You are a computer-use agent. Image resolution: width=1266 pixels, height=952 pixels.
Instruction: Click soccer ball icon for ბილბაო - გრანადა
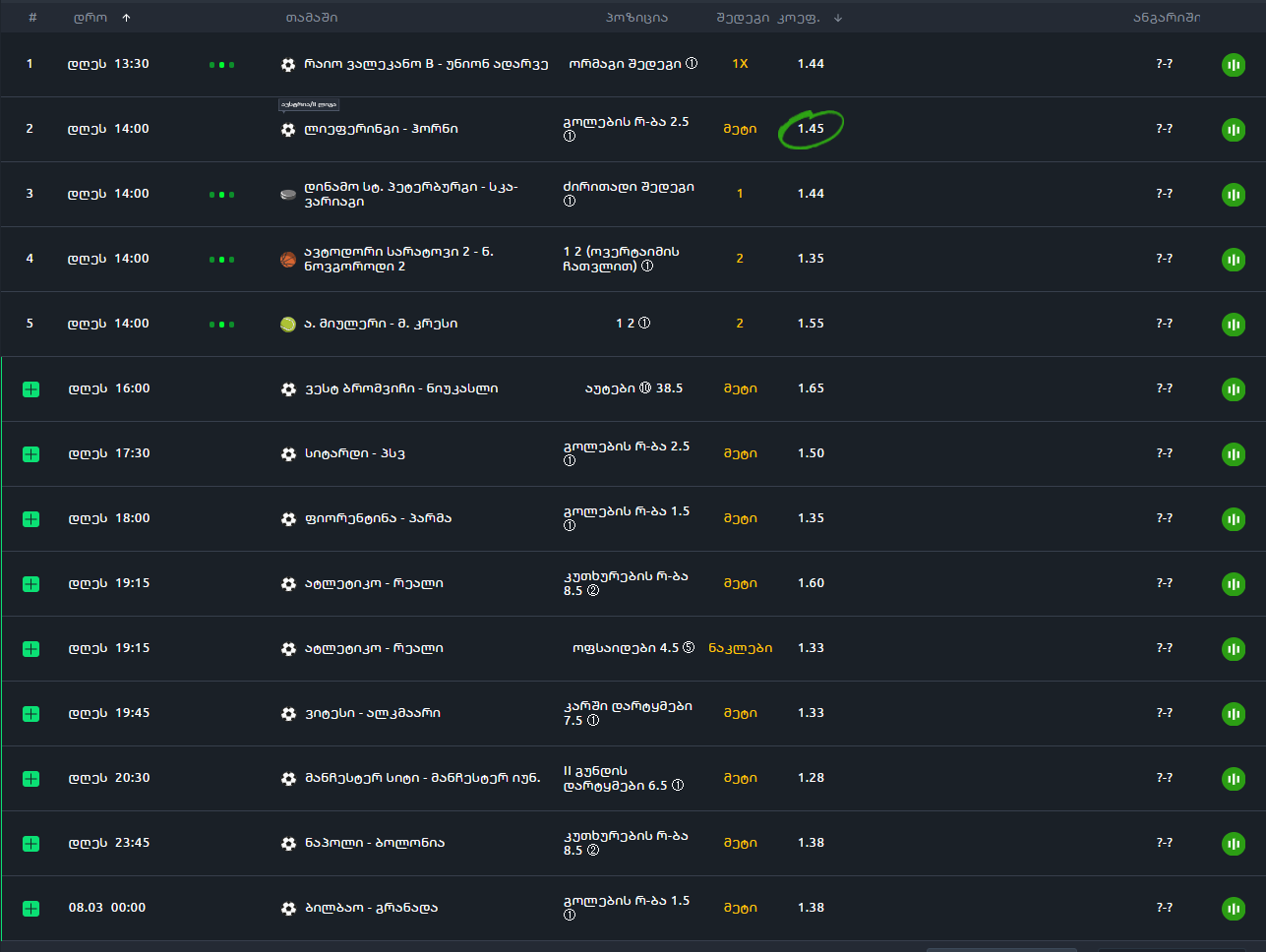288,909
